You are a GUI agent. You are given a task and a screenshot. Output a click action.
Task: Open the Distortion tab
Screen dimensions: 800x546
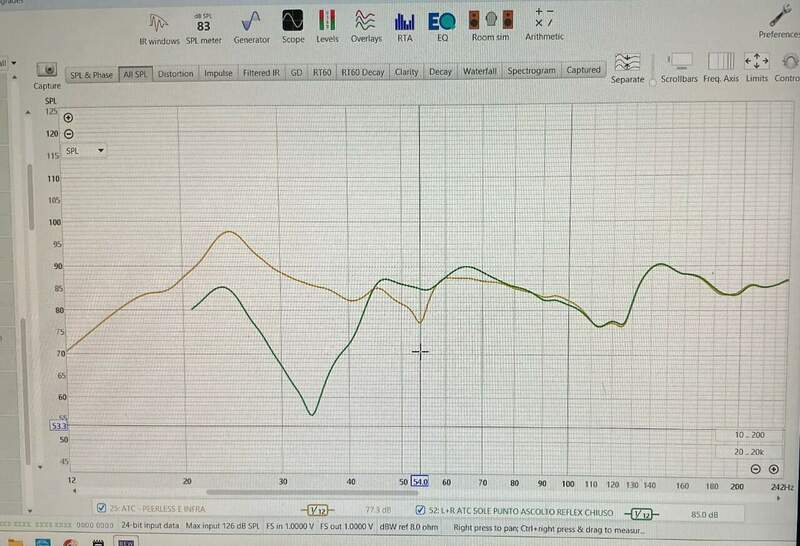(x=176, y=74)
